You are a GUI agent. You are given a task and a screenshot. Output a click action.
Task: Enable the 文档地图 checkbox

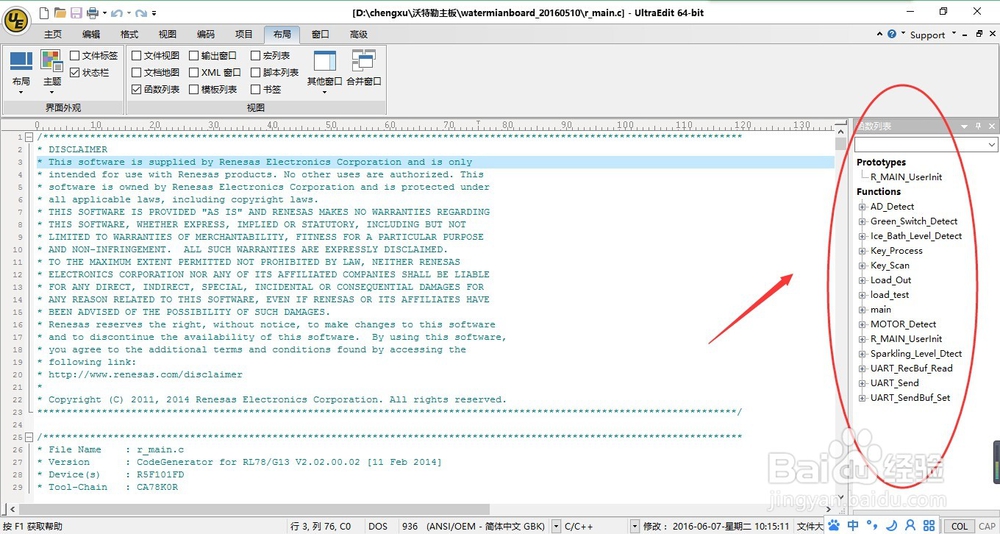(136, 72)
